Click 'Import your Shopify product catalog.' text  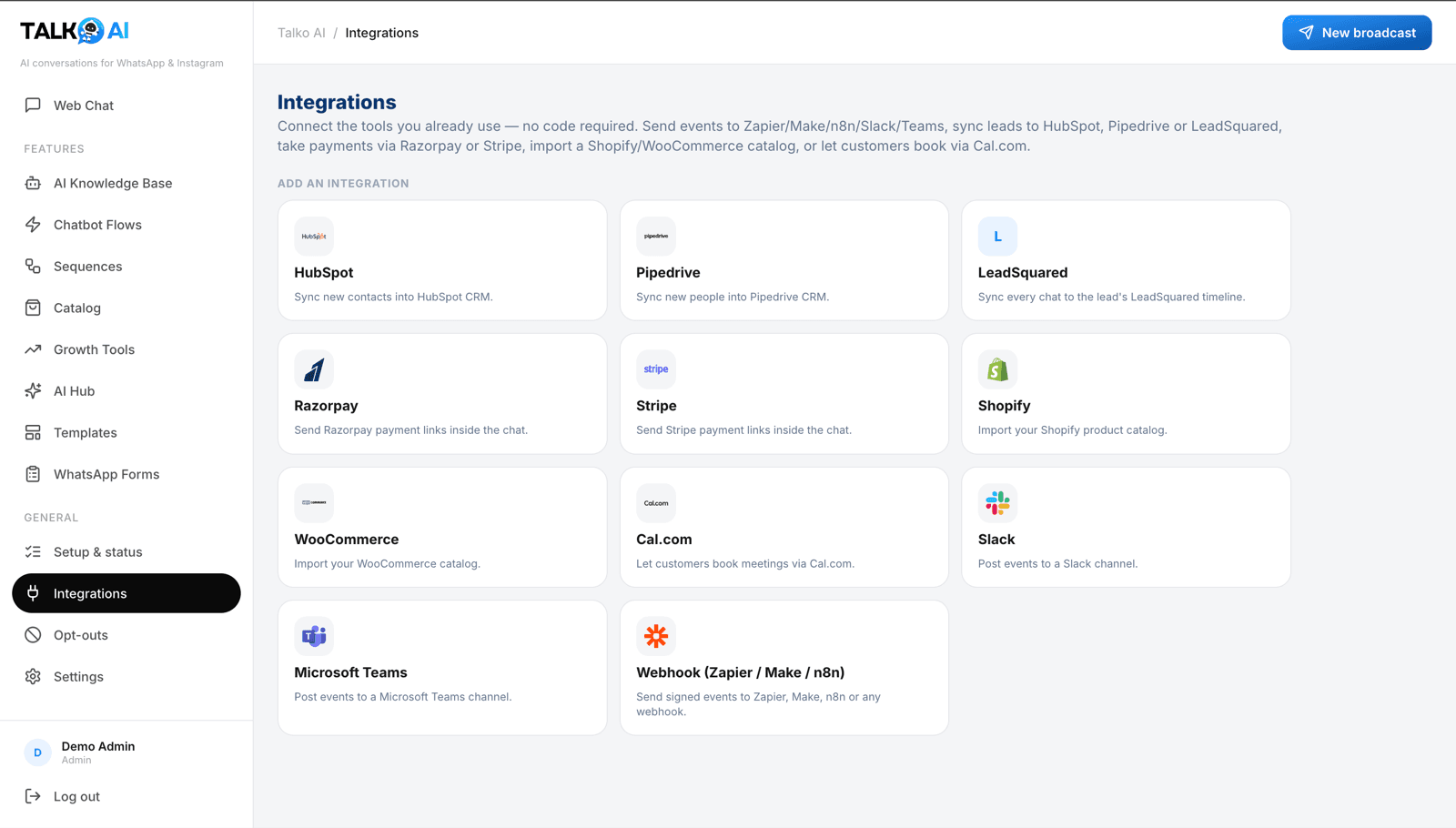coord(1072,429)
